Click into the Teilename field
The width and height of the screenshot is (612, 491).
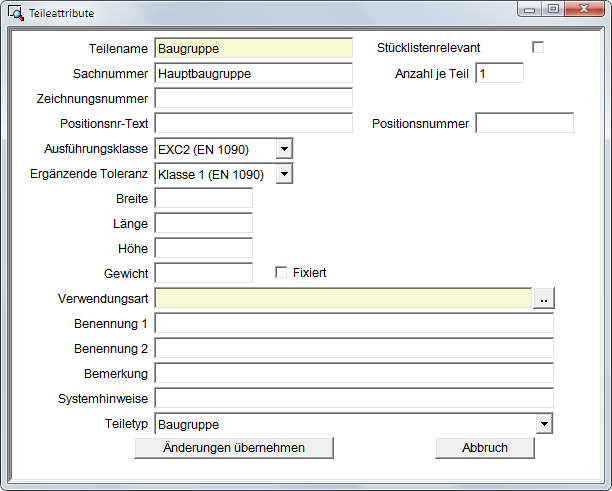(x=253, y=48)
